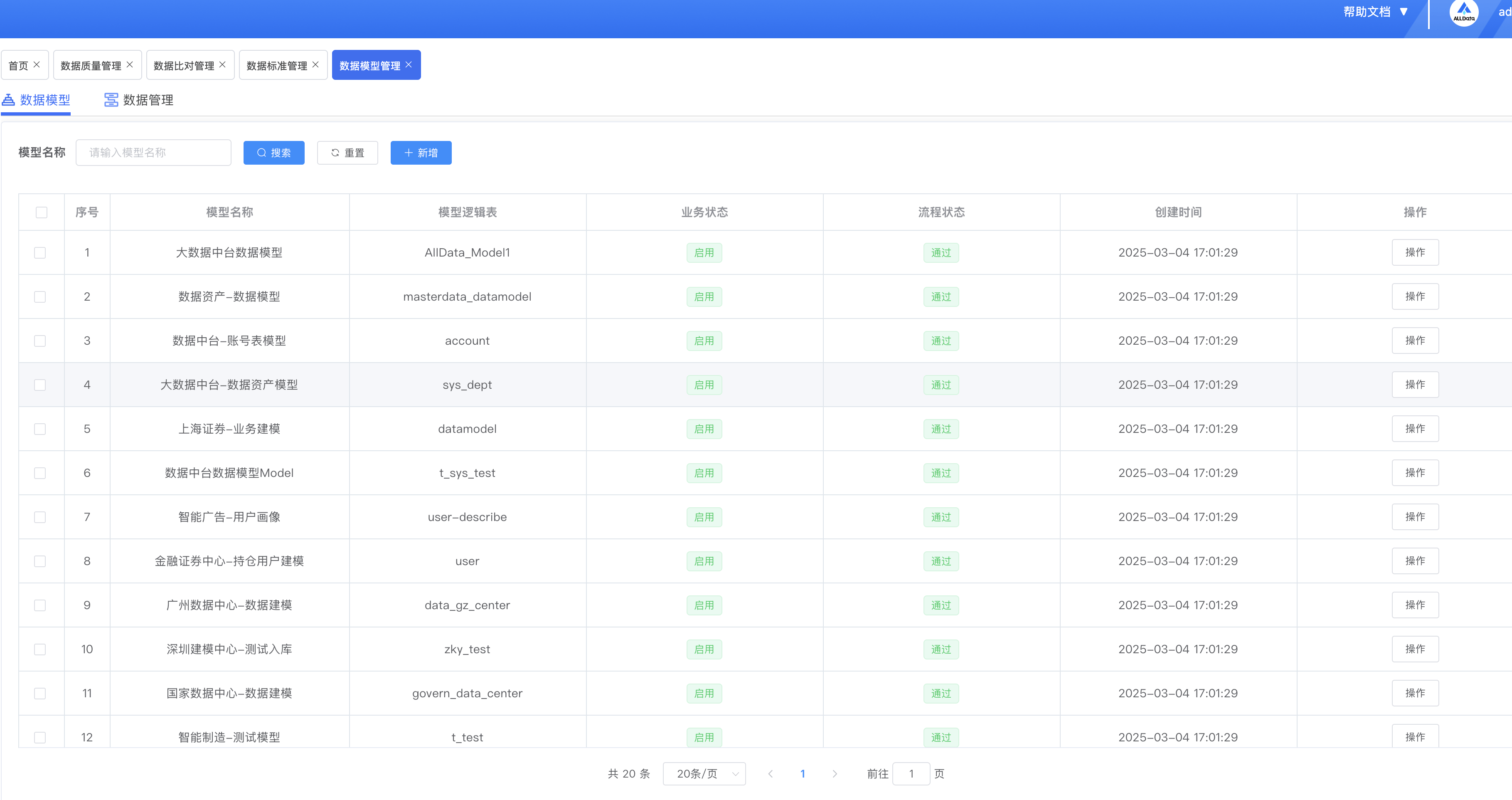Toggle the select-all checkbox in table header

pyautogui.click(x=41, y=212)
